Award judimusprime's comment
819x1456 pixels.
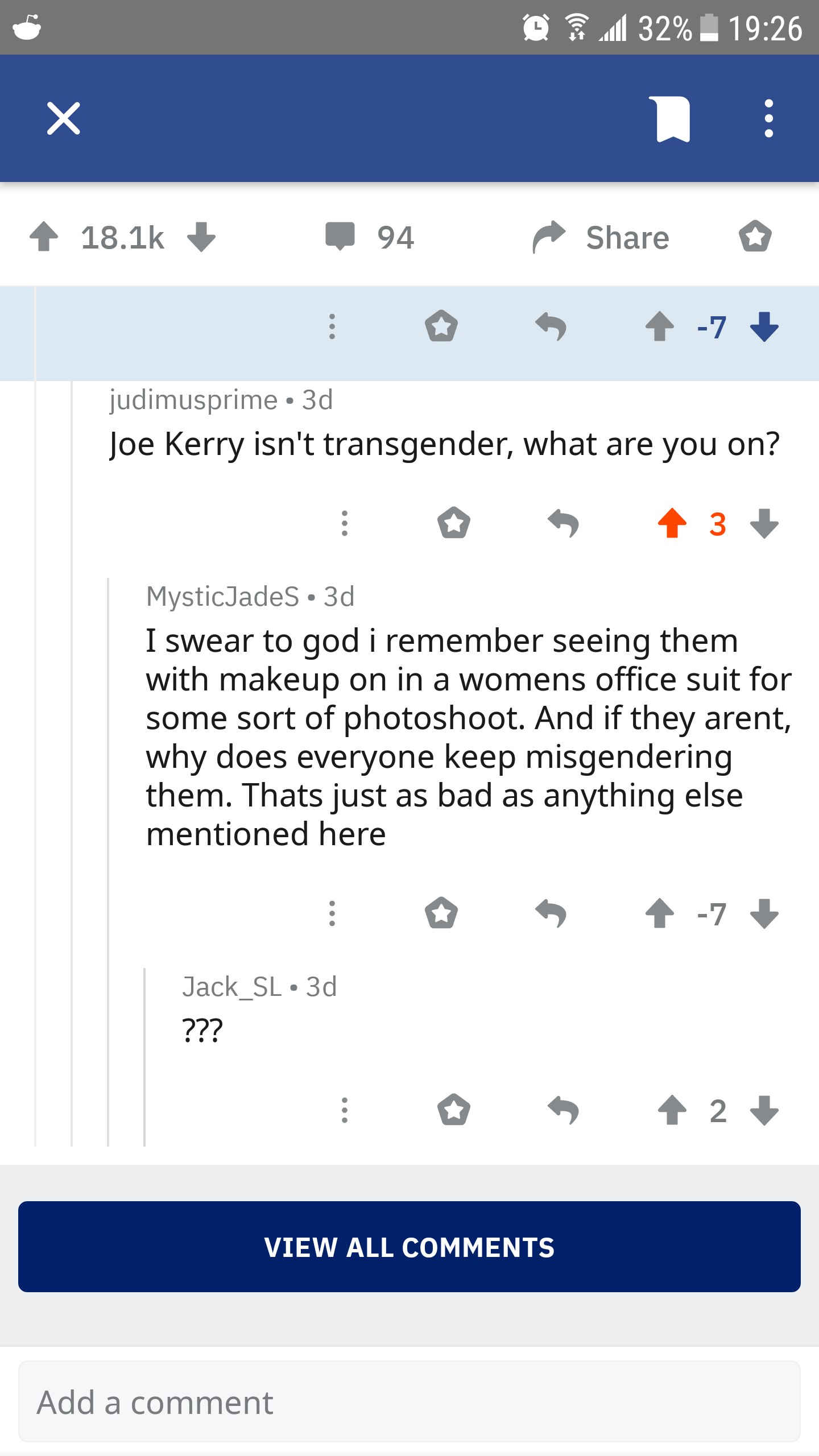point(454,523)
